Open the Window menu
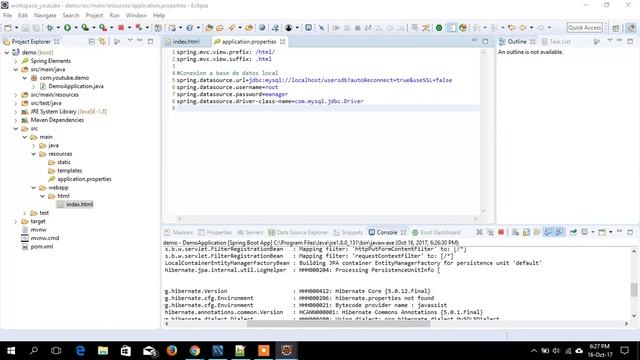Screen dimensions: 640x360 click(x=136, y=15)
